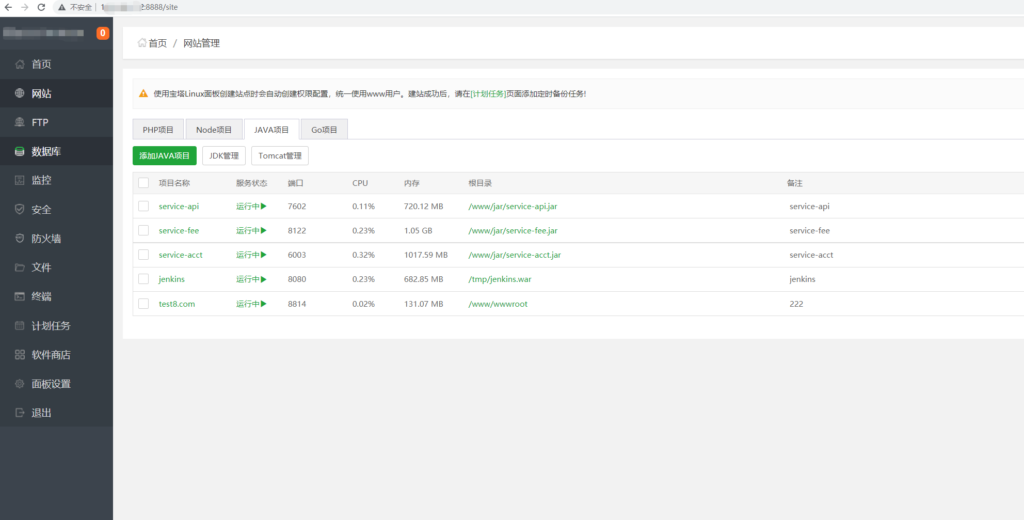Click 运行中 status of test8.com

[251, 304]
